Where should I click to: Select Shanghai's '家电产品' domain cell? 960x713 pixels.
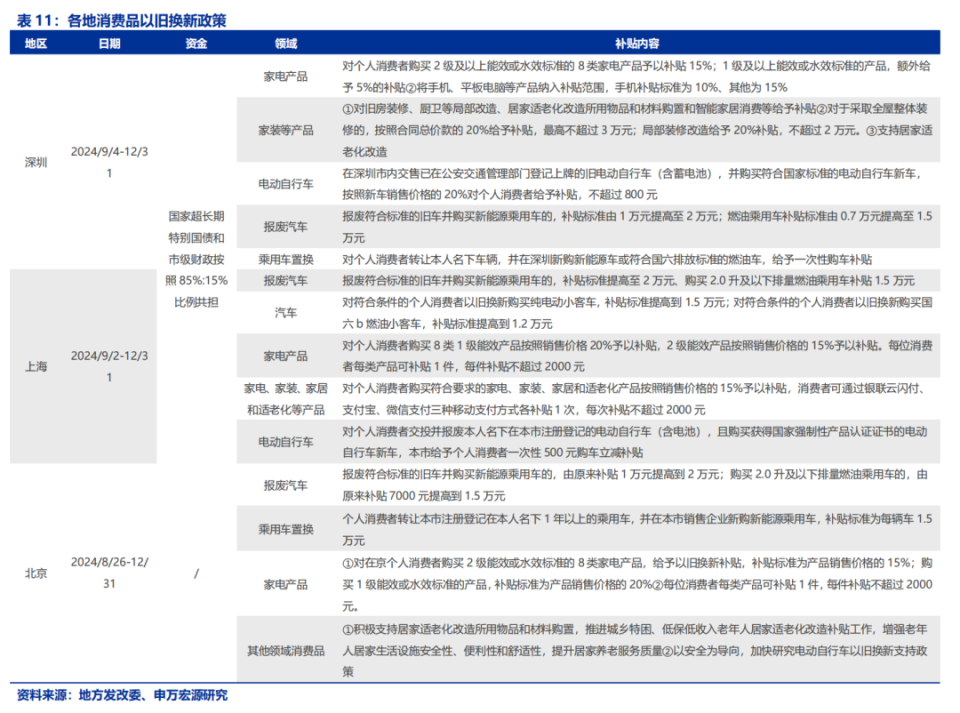[285, 356]
